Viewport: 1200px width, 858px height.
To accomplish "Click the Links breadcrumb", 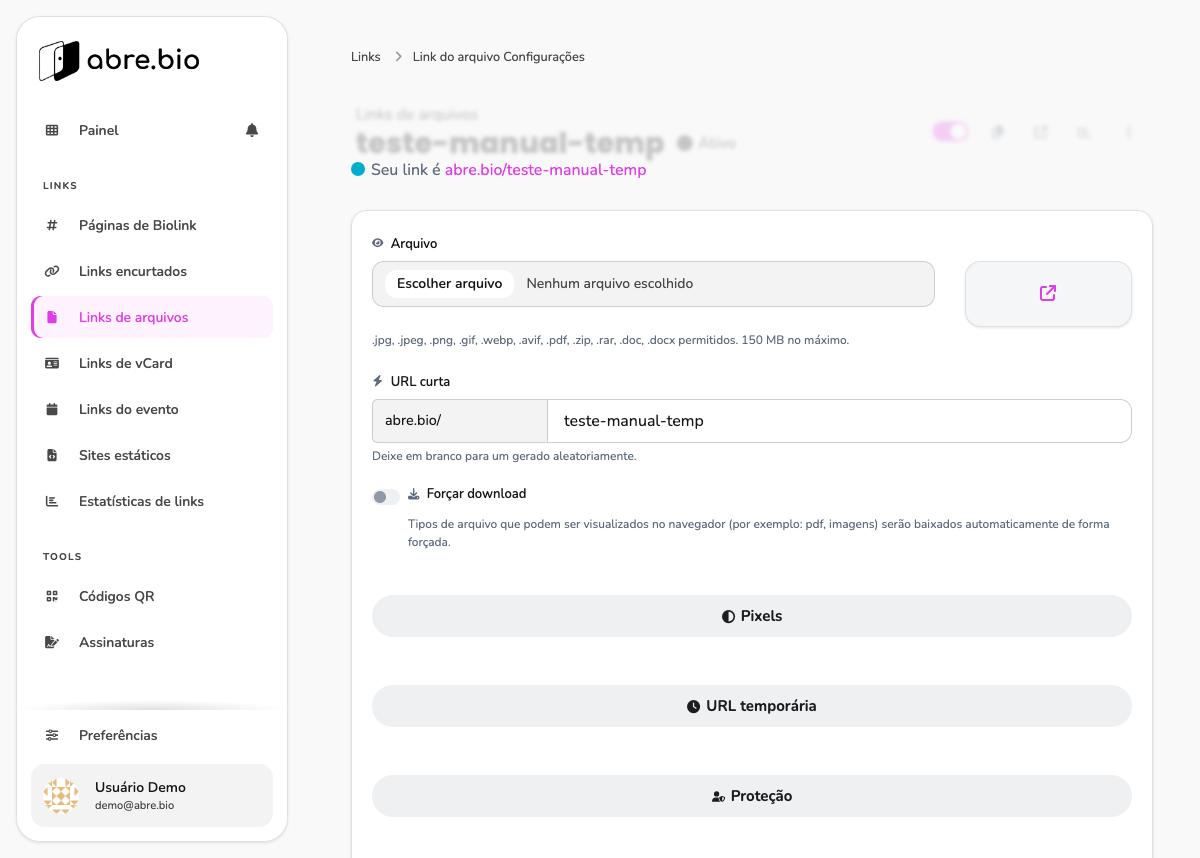I will point(366,57).
